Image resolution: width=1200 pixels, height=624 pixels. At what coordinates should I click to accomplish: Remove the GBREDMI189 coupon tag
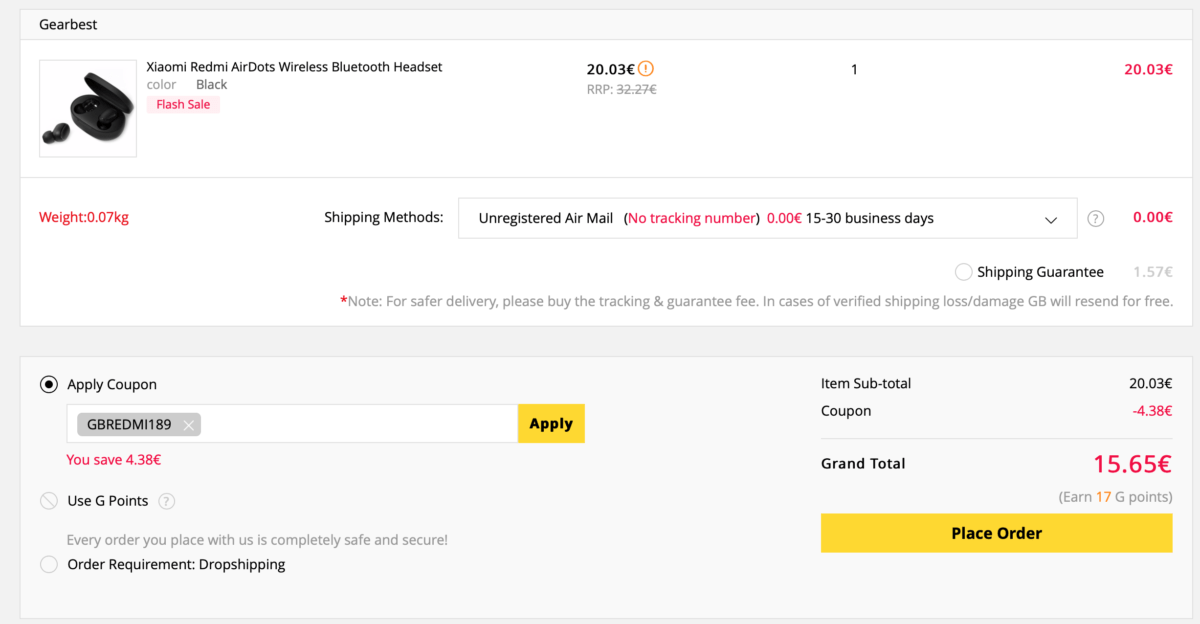pyautogui.click(x=188, y=425)
